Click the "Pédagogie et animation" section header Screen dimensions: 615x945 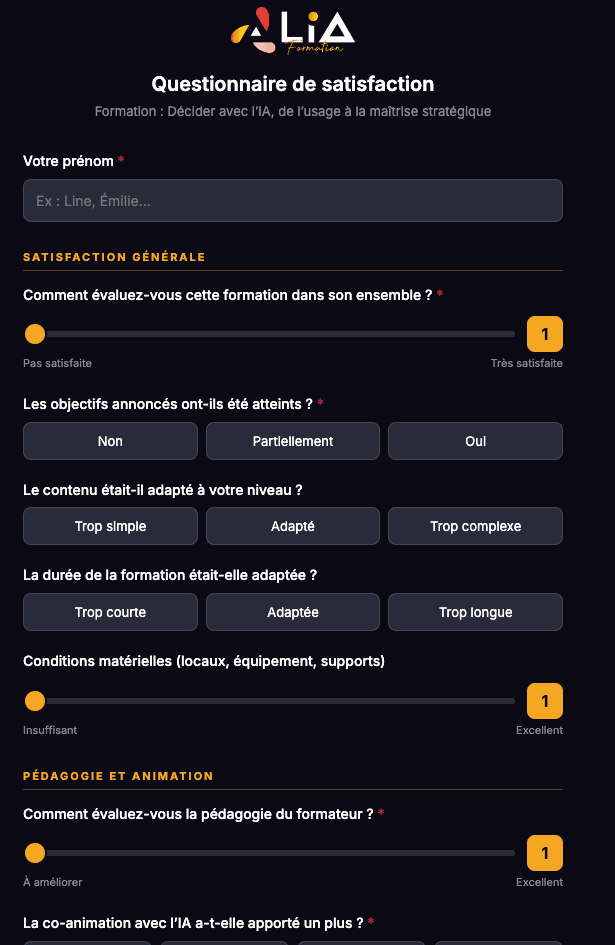pyautogui.click(x=118, y=776)
